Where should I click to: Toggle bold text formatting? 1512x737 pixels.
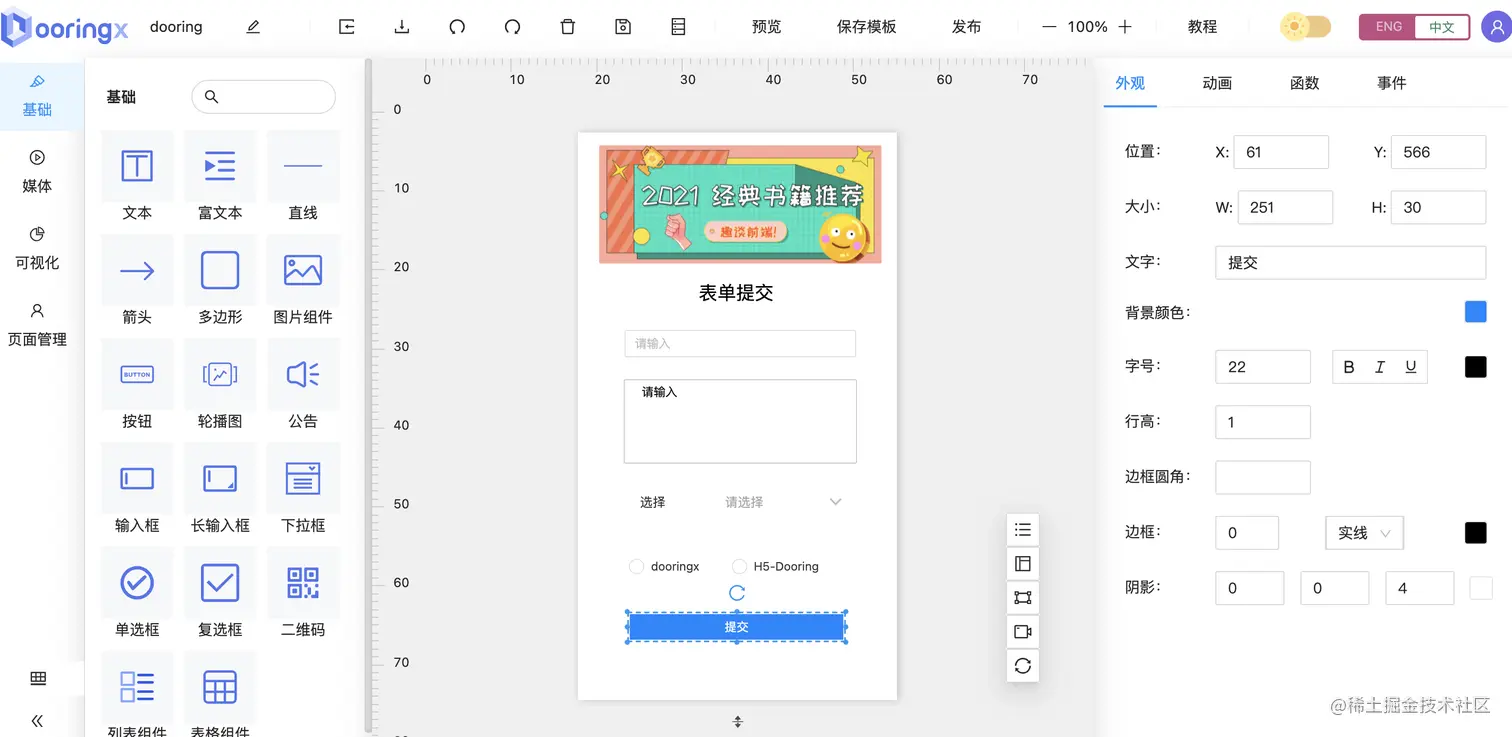click(x=1349, y=367)
